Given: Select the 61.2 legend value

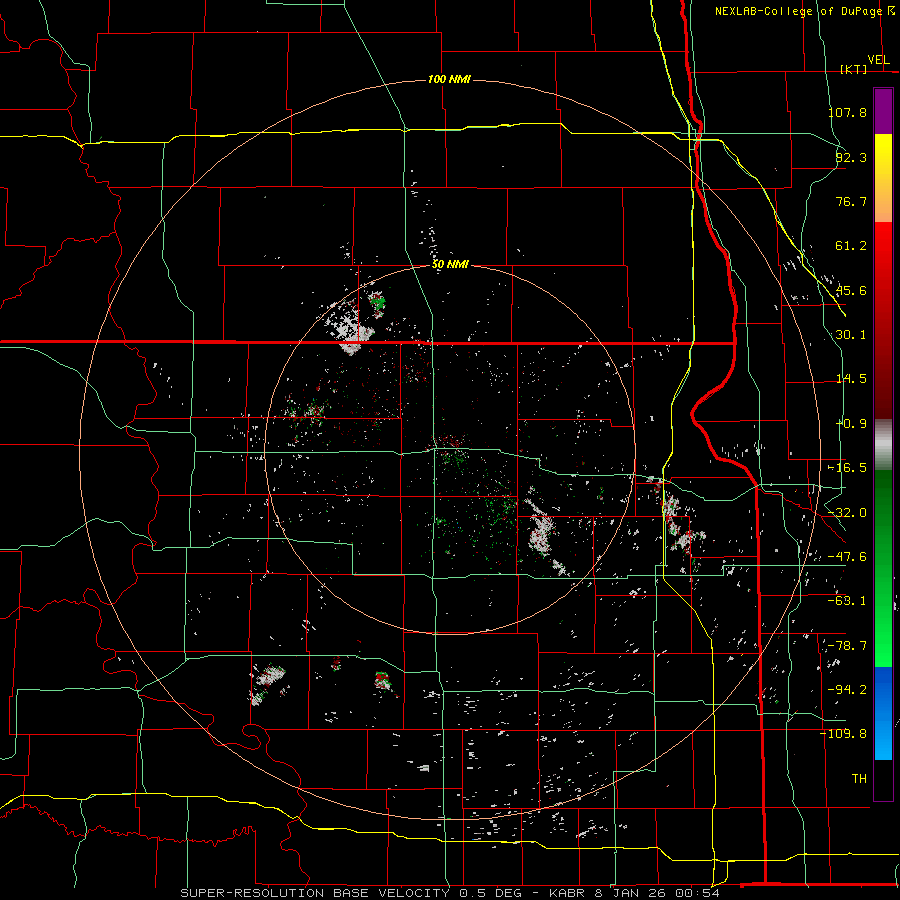Looking at the screenshot, I should coord(851,246).
